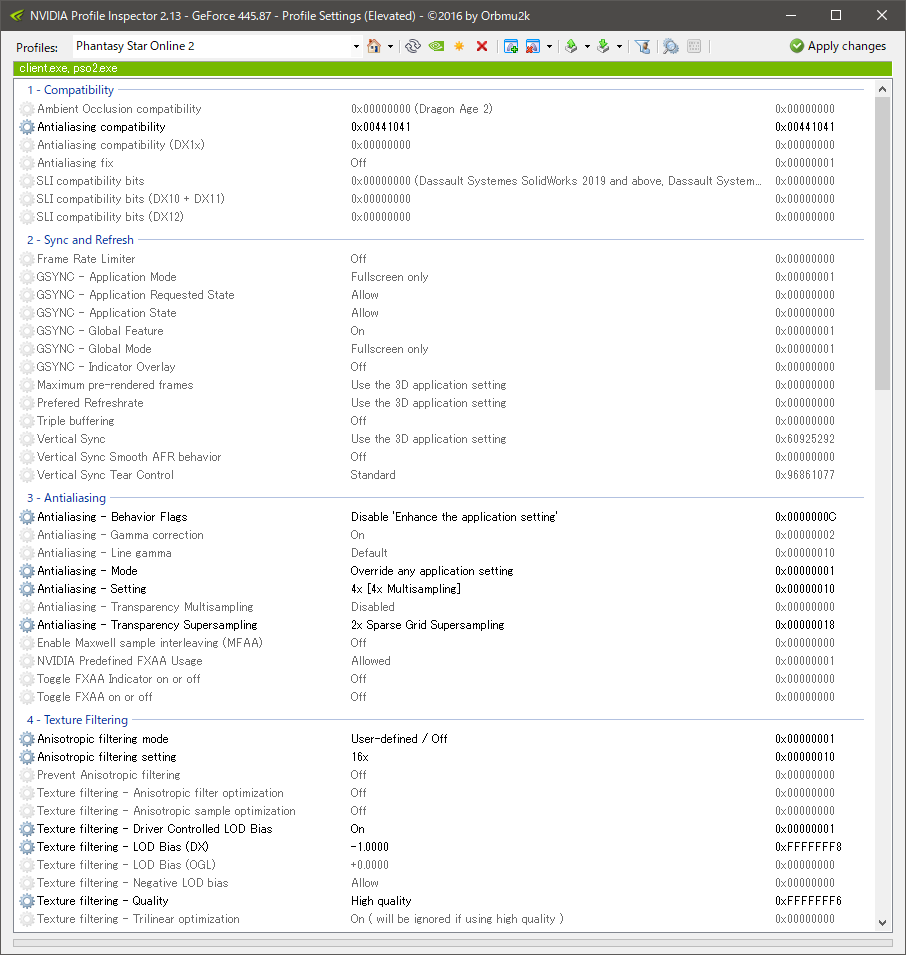Scan for modified profiles with the magnifier icon

670,46
